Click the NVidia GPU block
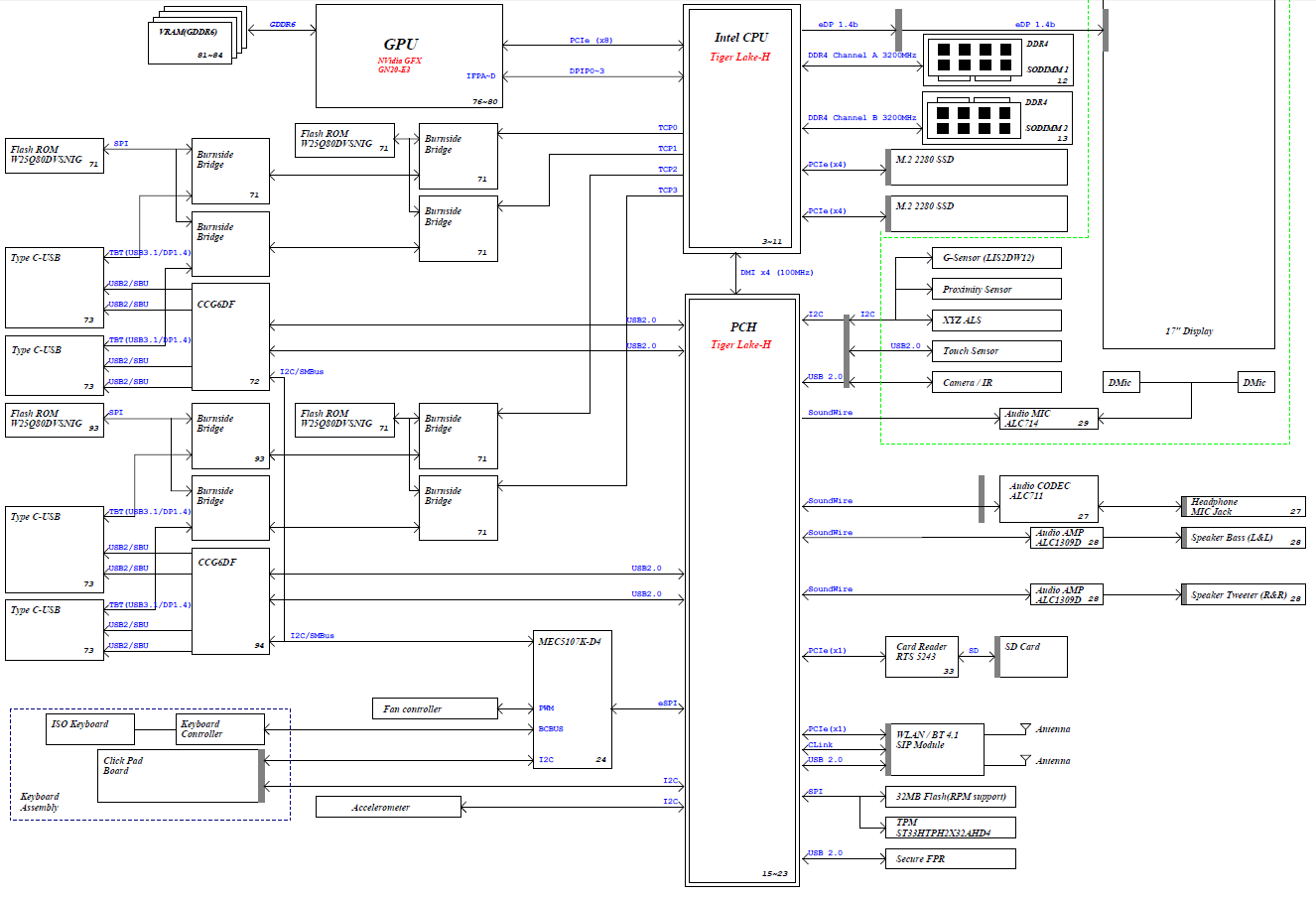 (408, 57)
